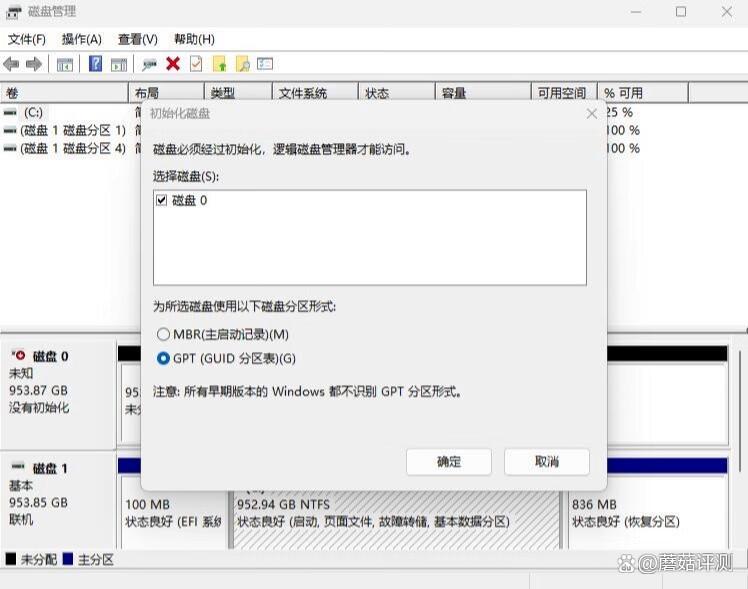This screenshot has height=589, width=748.
Task: Click the properties checkmark sheet icon
Action: pos(196,64)
